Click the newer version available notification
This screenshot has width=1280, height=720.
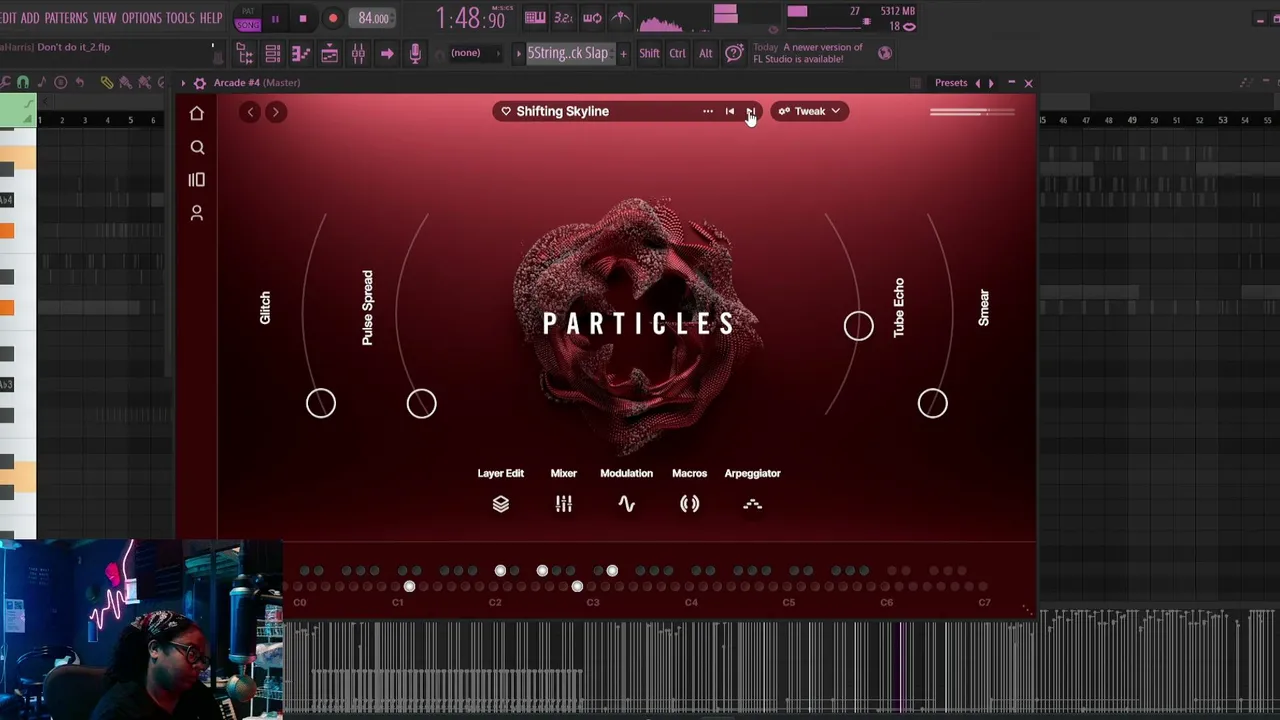(808, 53)
